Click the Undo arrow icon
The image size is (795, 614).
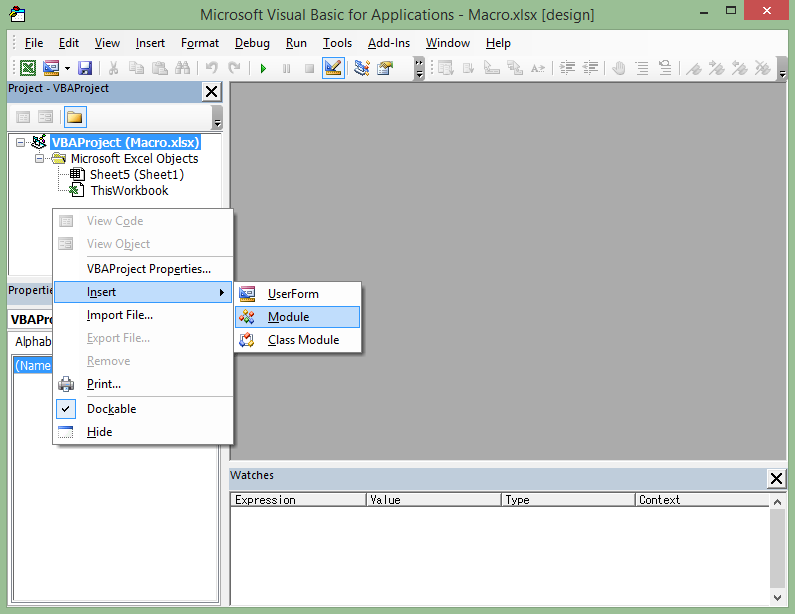[211, 68]
